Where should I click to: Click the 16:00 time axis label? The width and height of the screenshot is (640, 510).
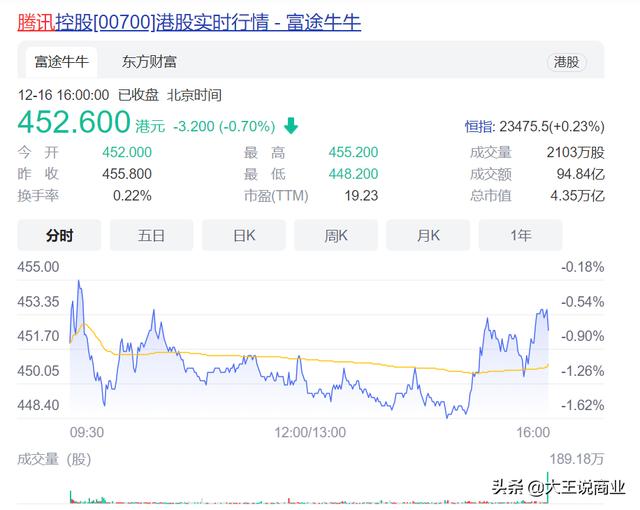pyautogui.click(x=533, y=432)
